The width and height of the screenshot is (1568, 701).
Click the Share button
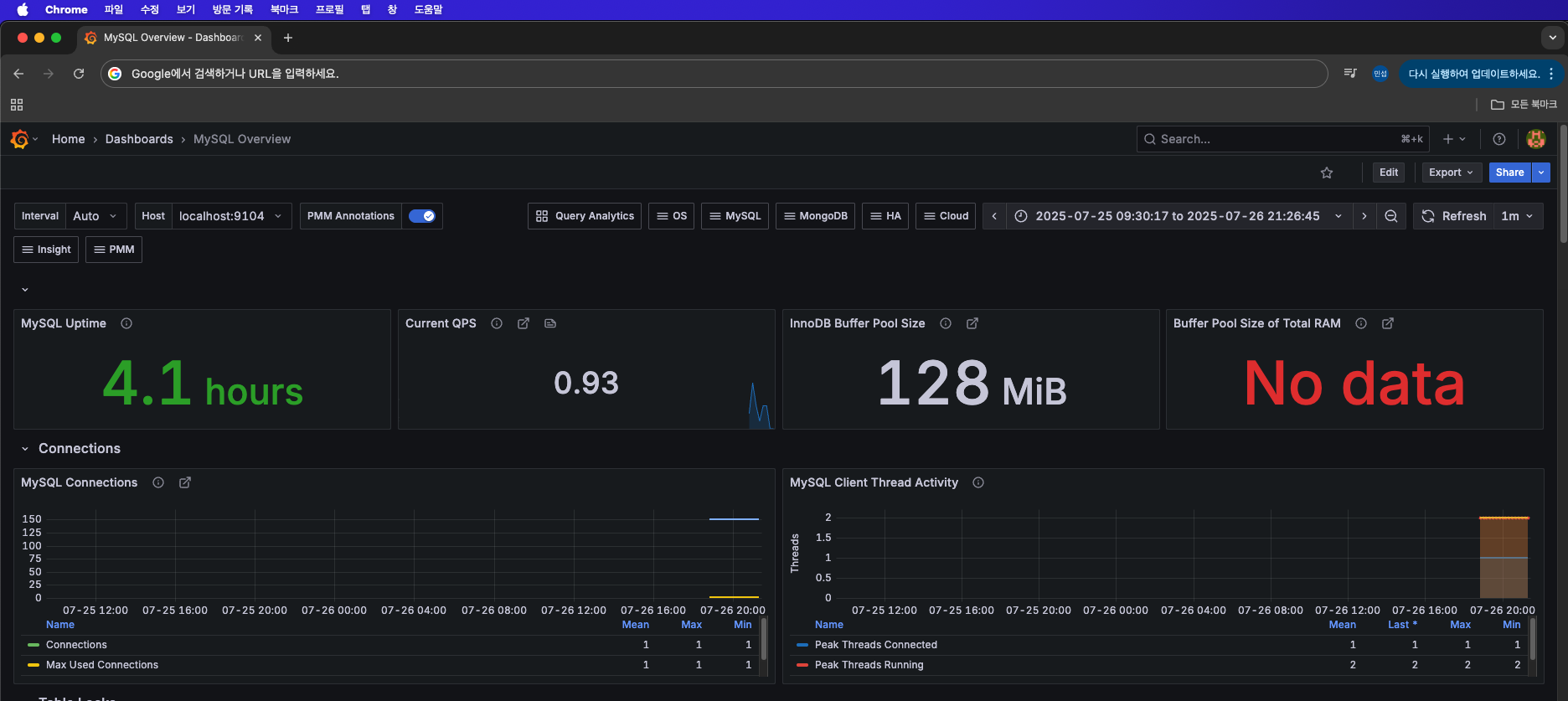[x=1510, y=173]
